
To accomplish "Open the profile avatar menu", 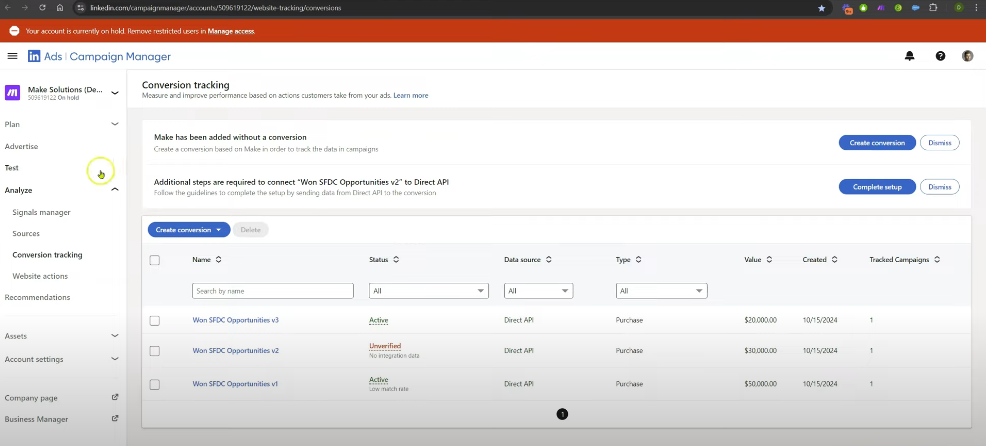I will click(x=968, y=56).
